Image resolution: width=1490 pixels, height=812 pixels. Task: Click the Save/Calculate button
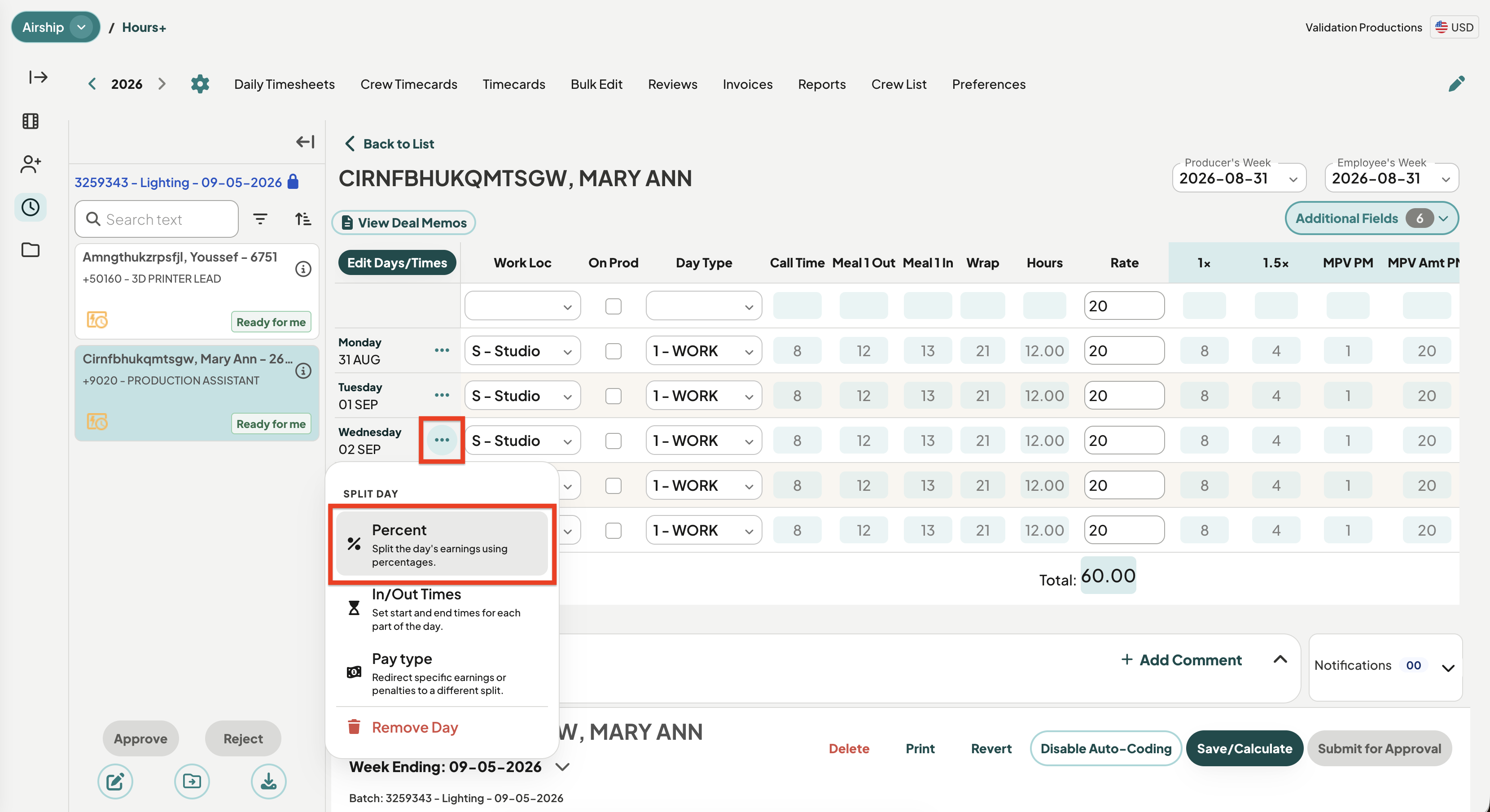click(x=1244, y=748)
